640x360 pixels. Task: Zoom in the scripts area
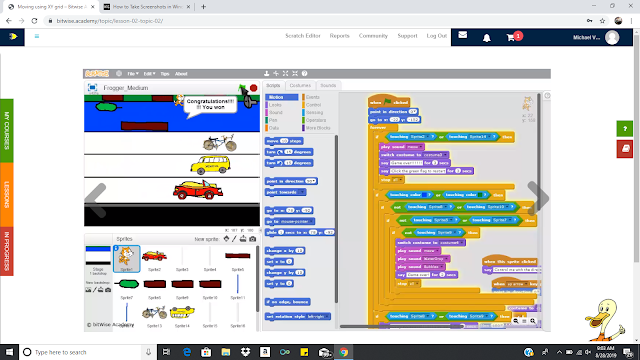tap(533, 321)
